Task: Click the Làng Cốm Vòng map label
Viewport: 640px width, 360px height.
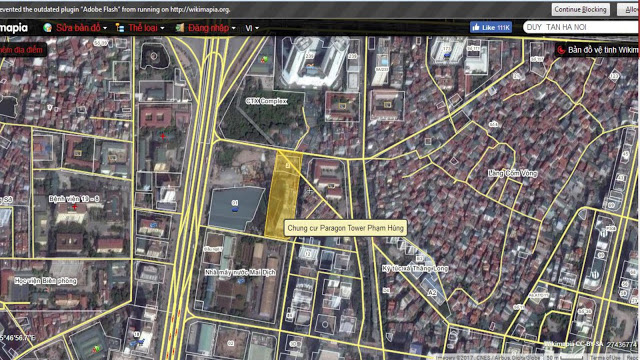Action: (x=513, y=173)
